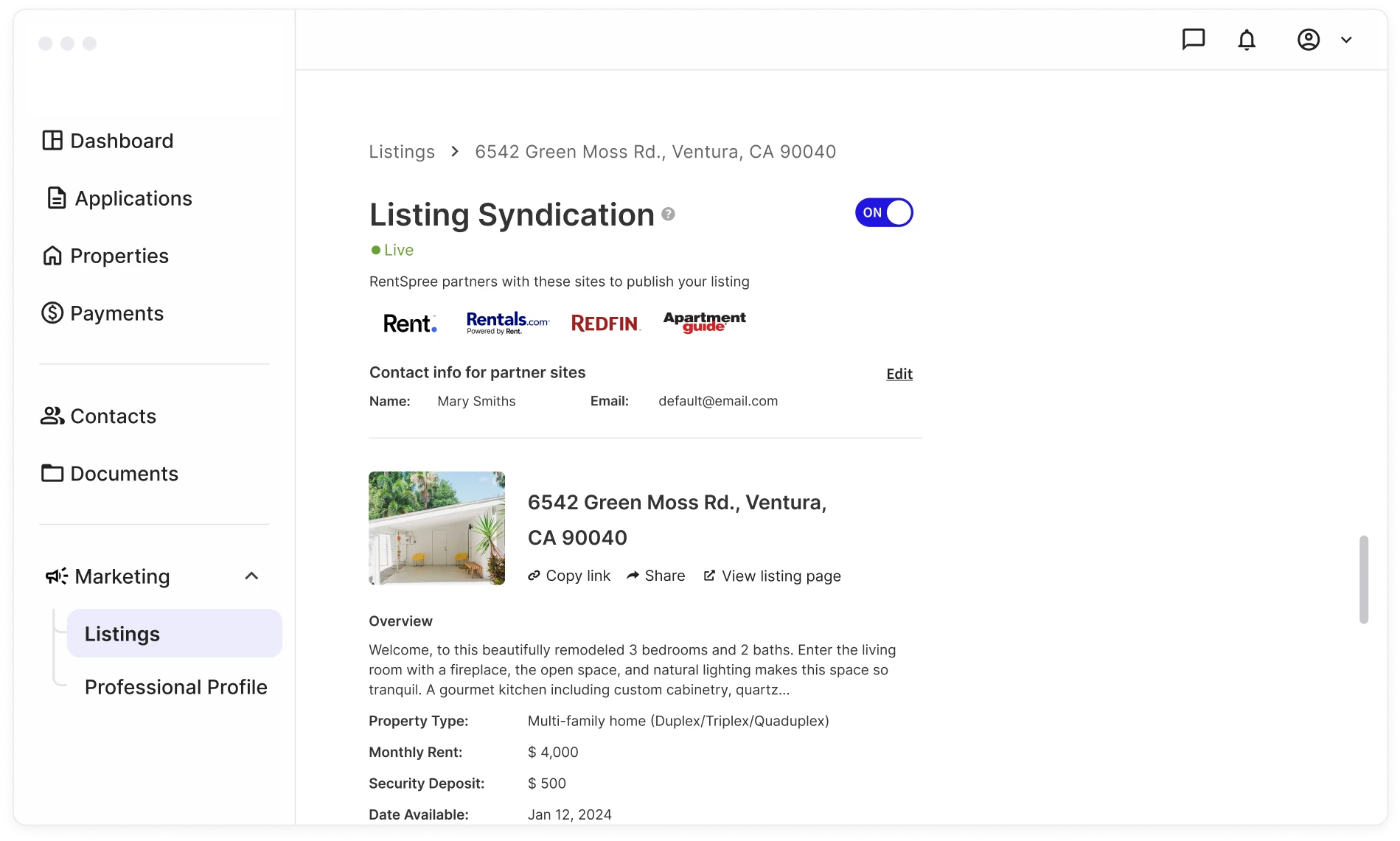Edit contact info for partner sites

(x=898, y=374)
